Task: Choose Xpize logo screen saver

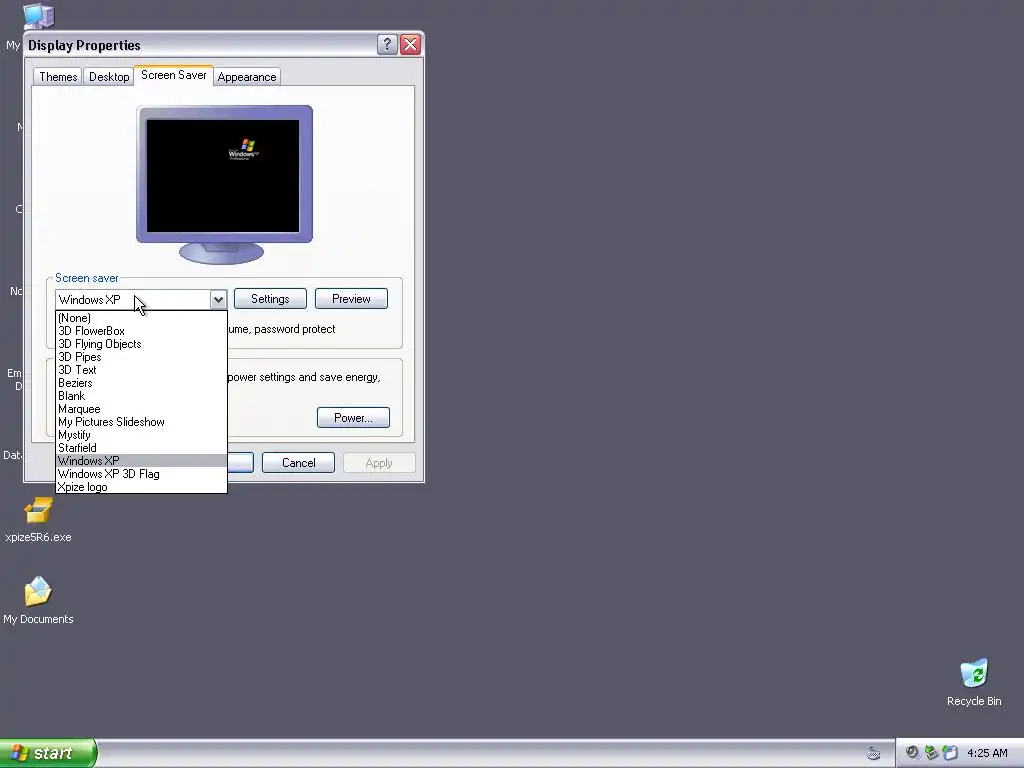Action: (x=141, y=487)
